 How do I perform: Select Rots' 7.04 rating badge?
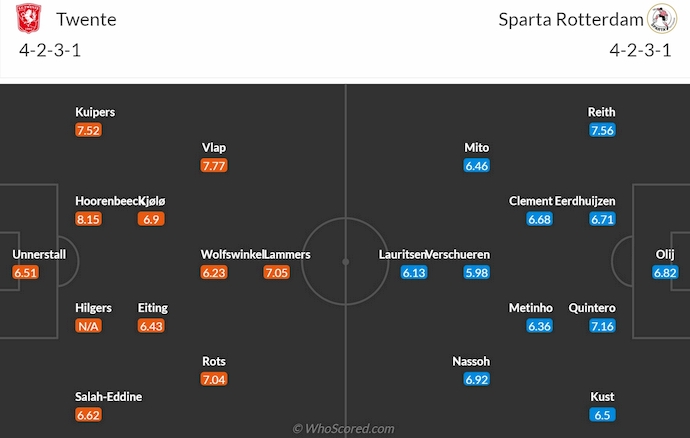[214, 379]
